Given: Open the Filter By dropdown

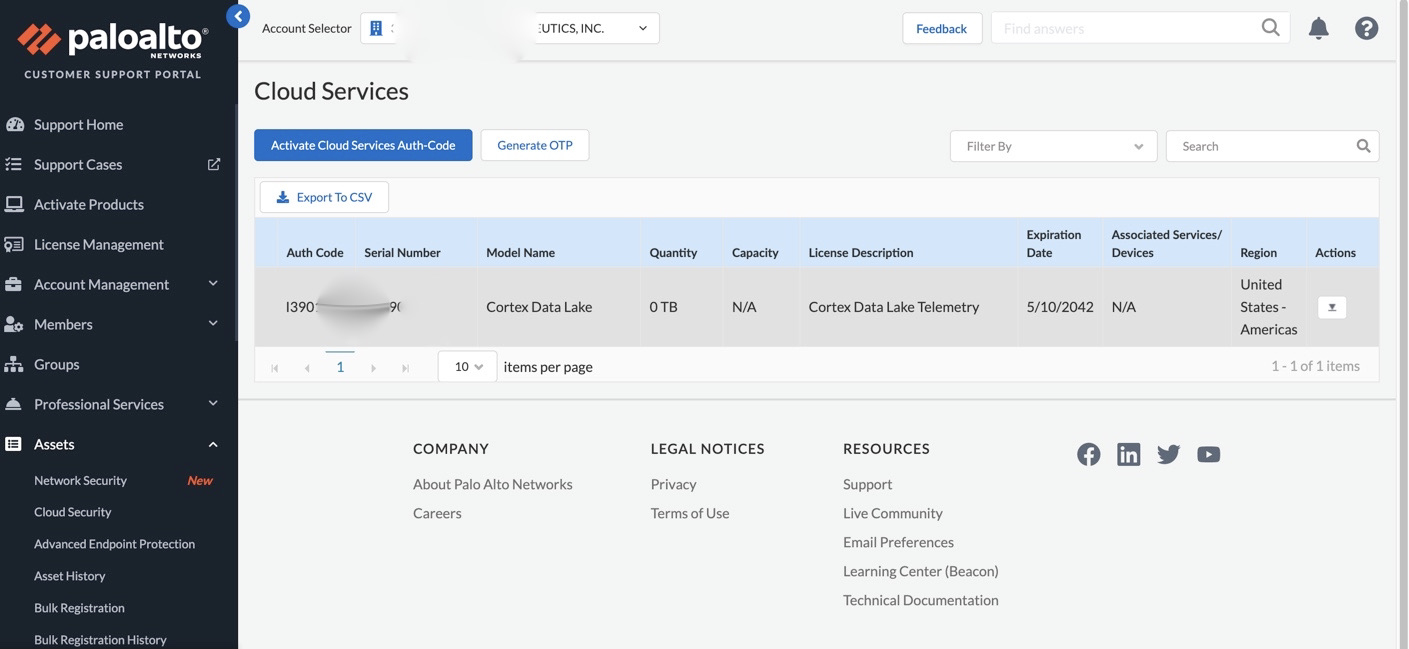Looking at the screenshot, I should (x=1052, y=146).
